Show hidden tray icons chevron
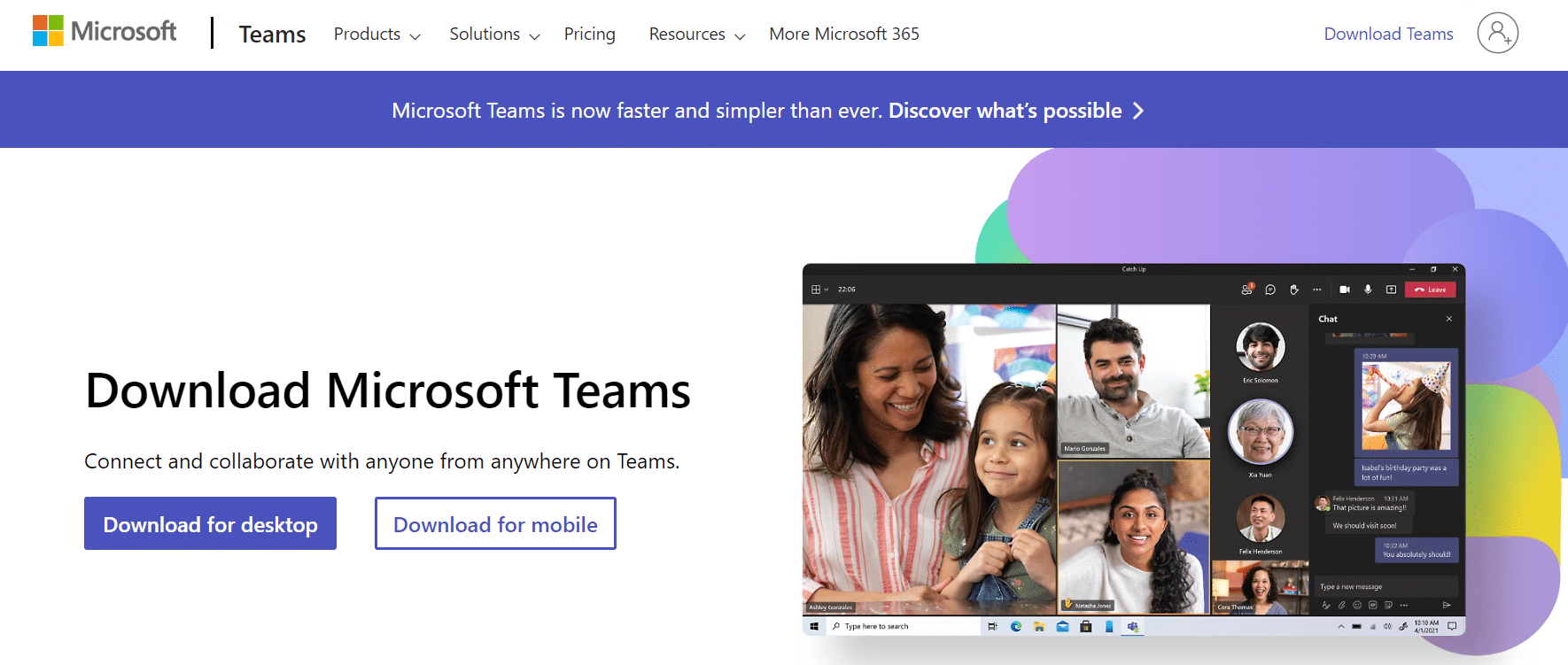 pos(1341,626)
